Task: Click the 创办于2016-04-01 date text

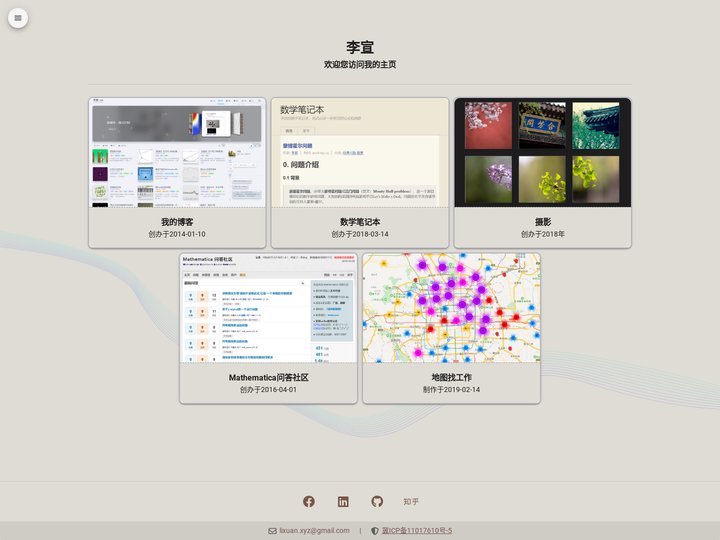Action: point(269,390)
